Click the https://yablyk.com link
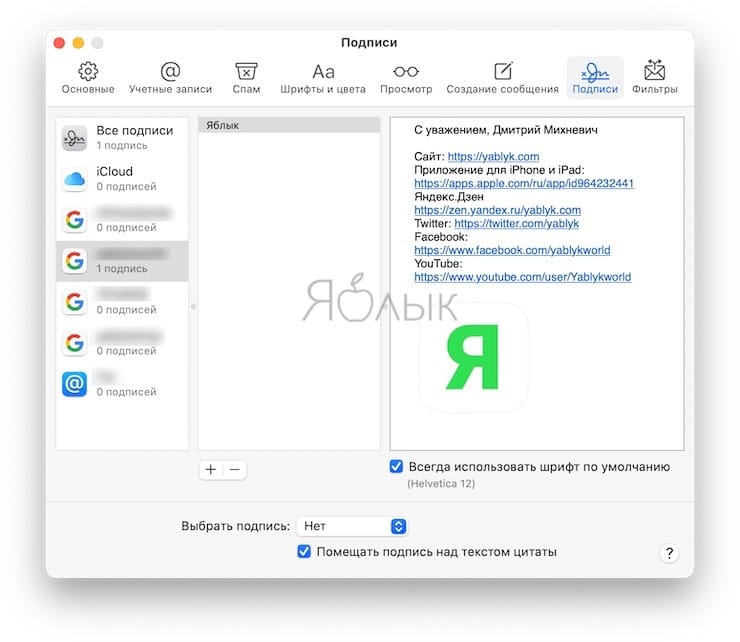 (x=493, y=156)
